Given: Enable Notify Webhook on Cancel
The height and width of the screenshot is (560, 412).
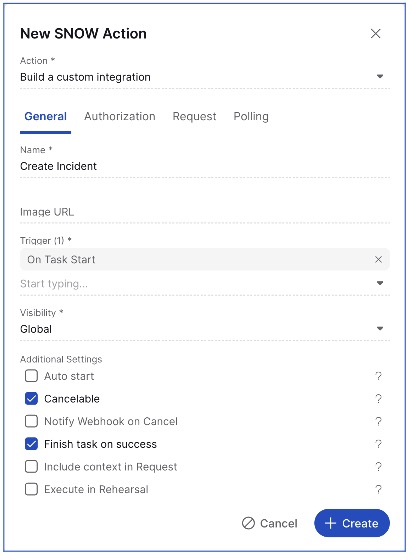Looking at the screenshot, I should point(31,421).
